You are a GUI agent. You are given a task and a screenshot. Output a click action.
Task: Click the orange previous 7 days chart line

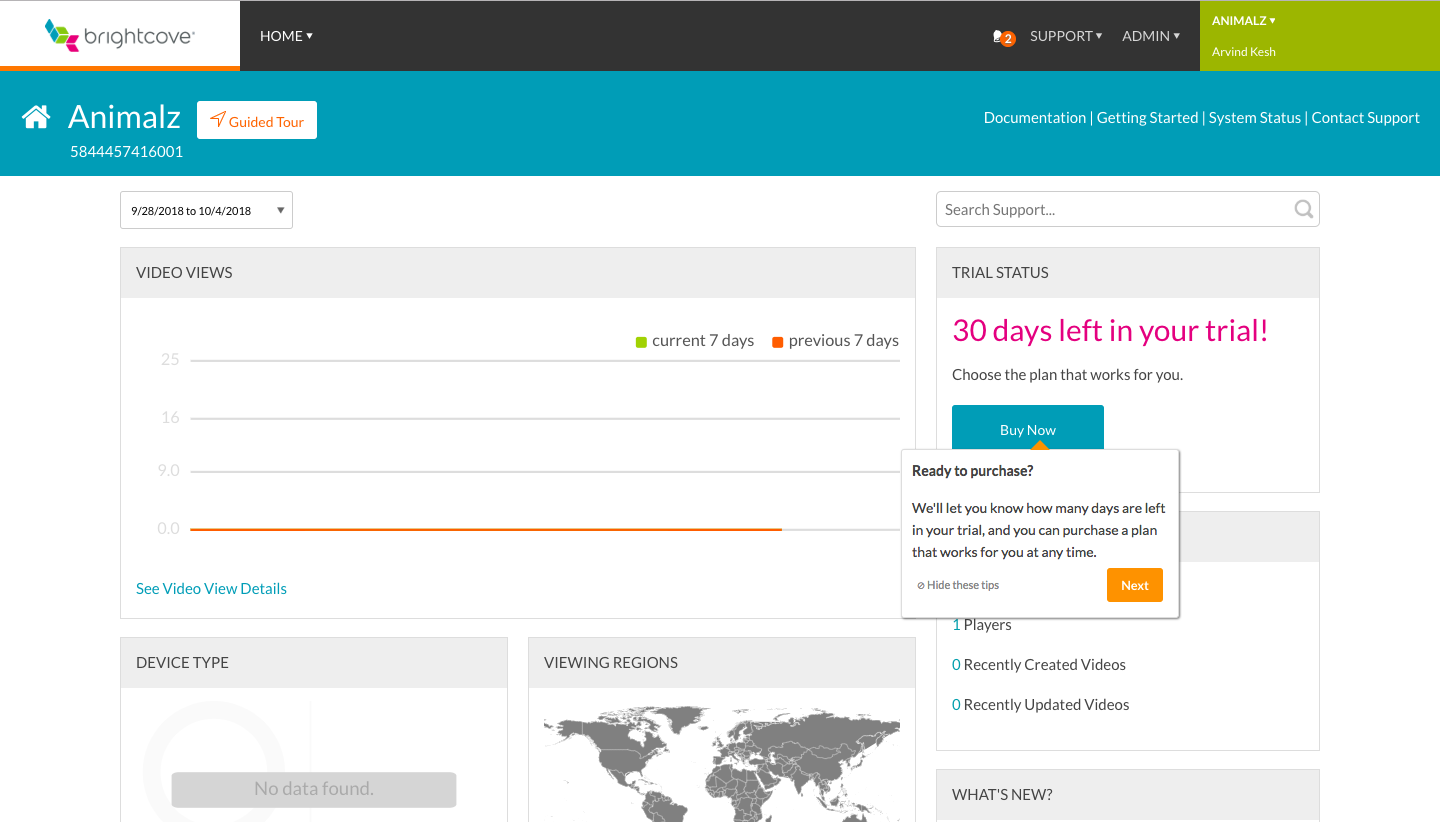tap(486, 529)
